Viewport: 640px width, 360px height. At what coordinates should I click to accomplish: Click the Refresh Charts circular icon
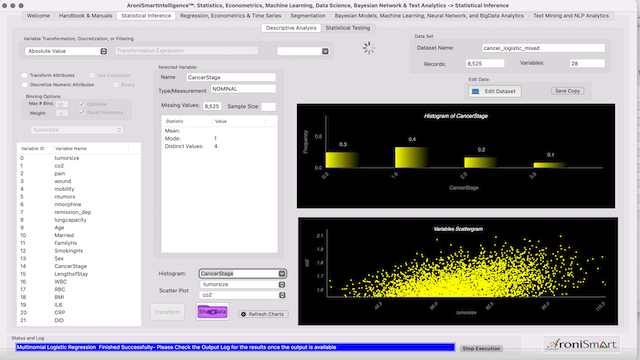tap(244, 314)
